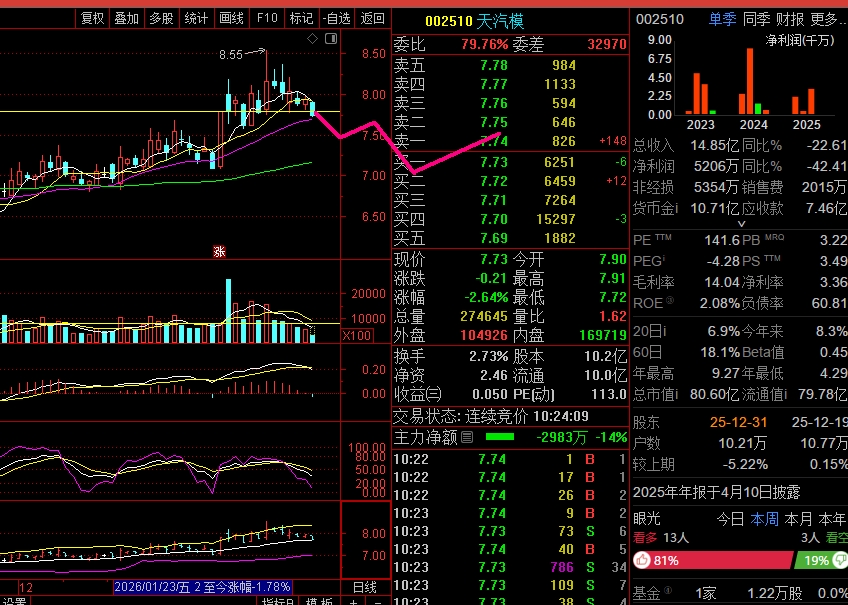Open the 日线 period selector

pyautogui.click(x=365, y=587)
